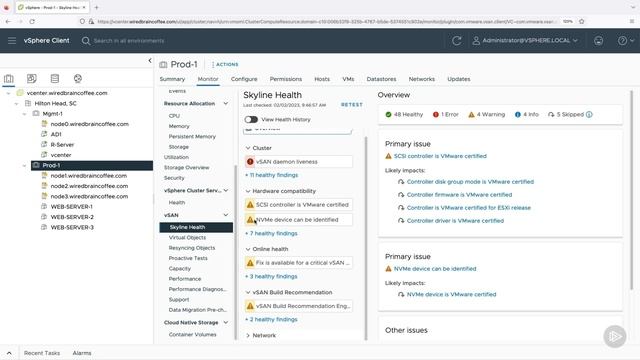Open the Actions menu for Prod-1

[x=225, y=64]
